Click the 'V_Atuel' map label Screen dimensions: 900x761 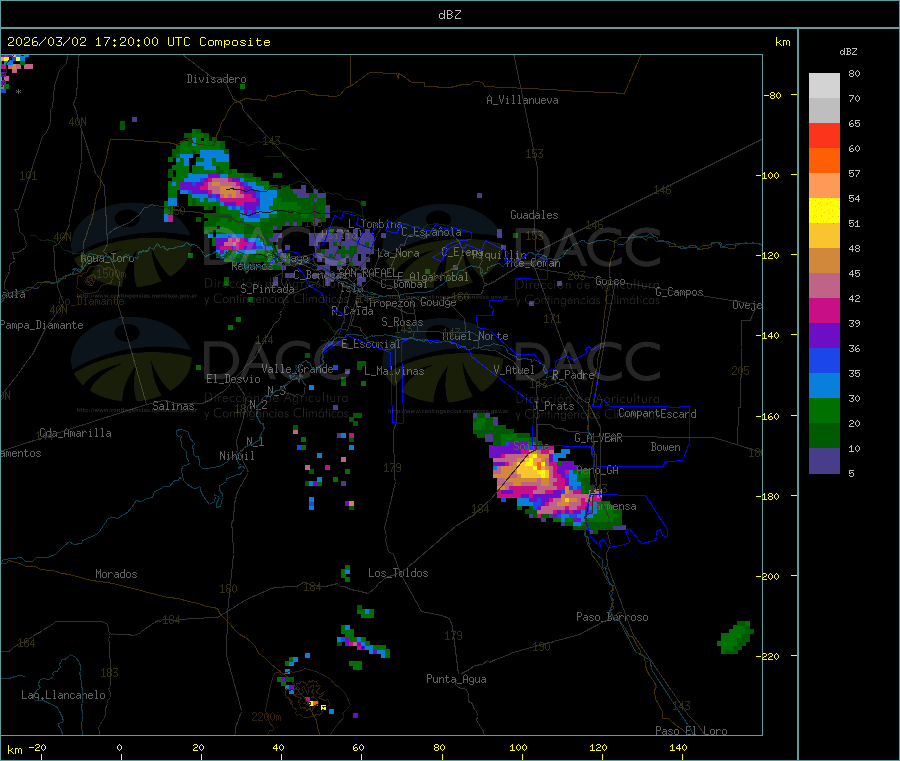[x=514, y=370]
